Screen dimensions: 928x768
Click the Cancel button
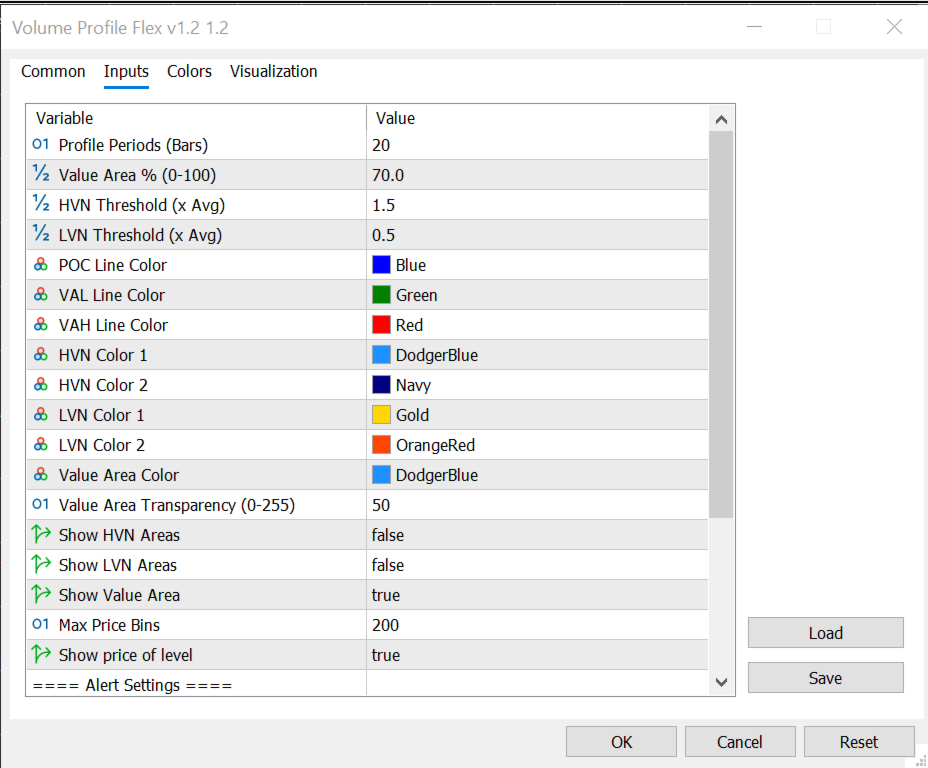click(x=740, y=742)
